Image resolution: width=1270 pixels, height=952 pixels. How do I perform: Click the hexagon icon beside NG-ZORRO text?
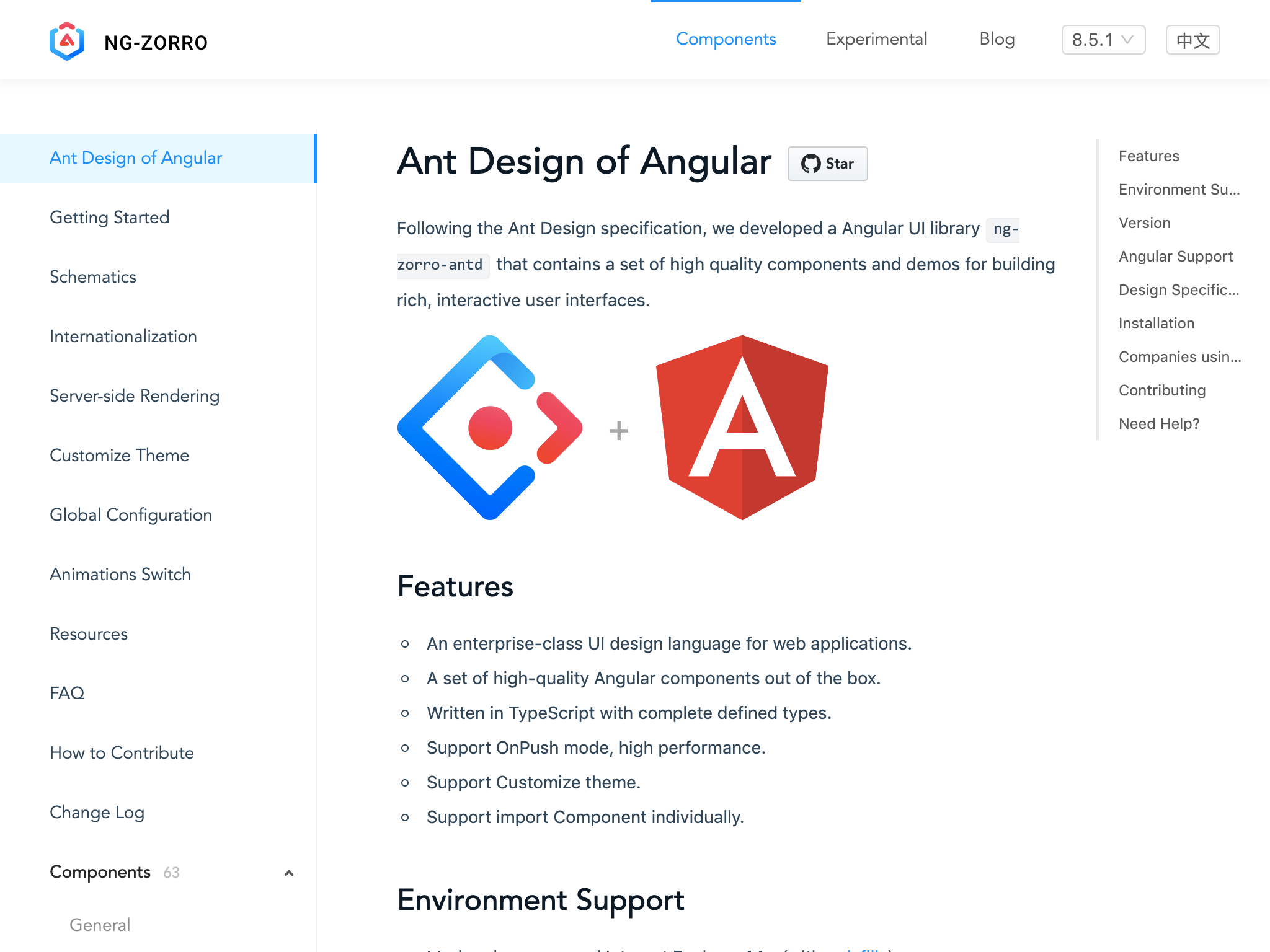[67, 41]
